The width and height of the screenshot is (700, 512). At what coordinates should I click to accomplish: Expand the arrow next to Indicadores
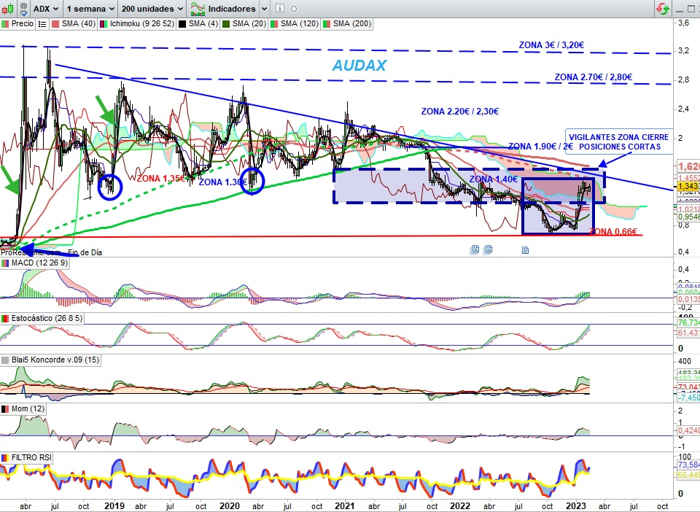(x=264, y=8)
